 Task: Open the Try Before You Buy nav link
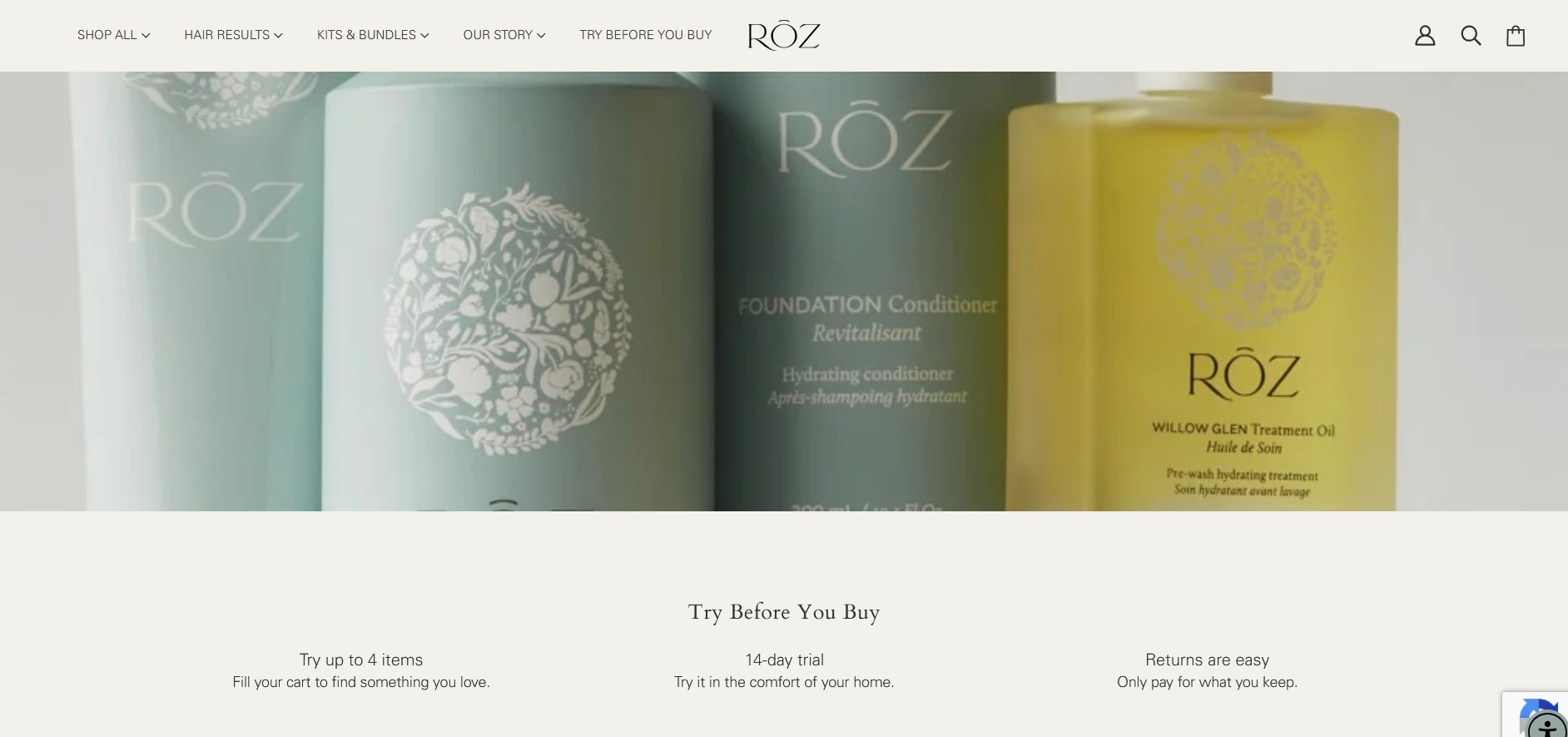[646, 35]
